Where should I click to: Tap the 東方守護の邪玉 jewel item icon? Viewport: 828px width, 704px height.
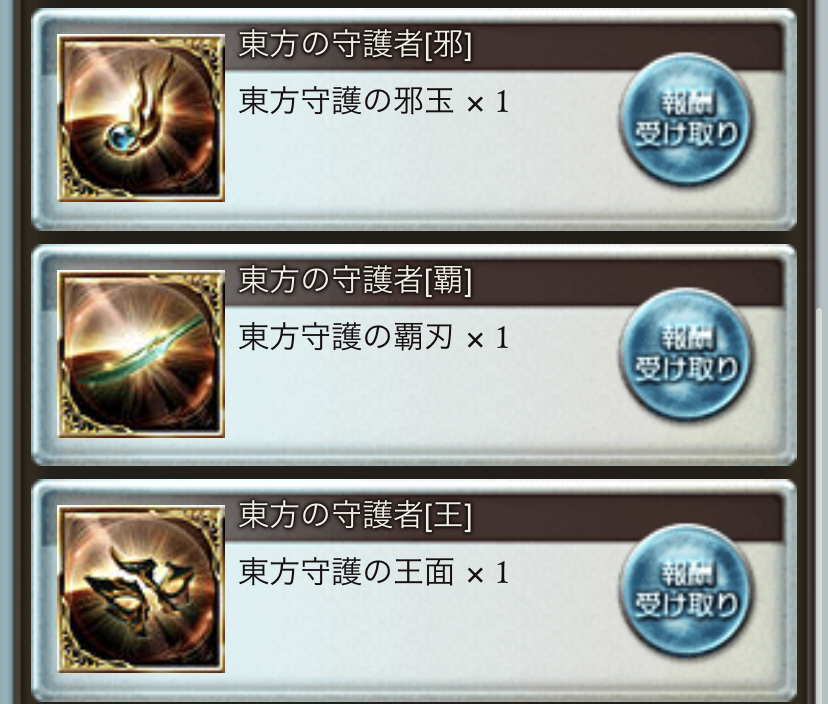pyautogui.click(x=141, y=118)
